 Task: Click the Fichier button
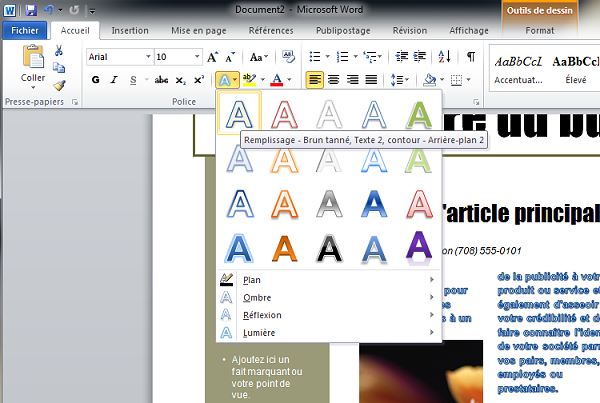pyautogui.click(x=23, y=31)
